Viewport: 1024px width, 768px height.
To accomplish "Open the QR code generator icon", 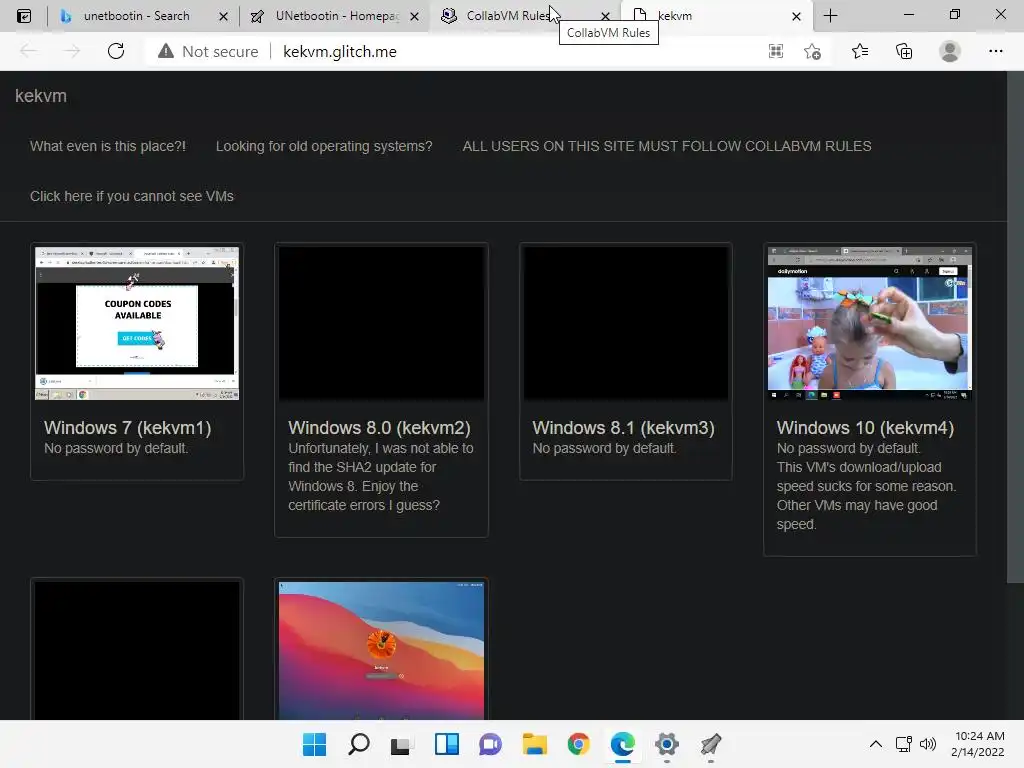I will [776, 51].
